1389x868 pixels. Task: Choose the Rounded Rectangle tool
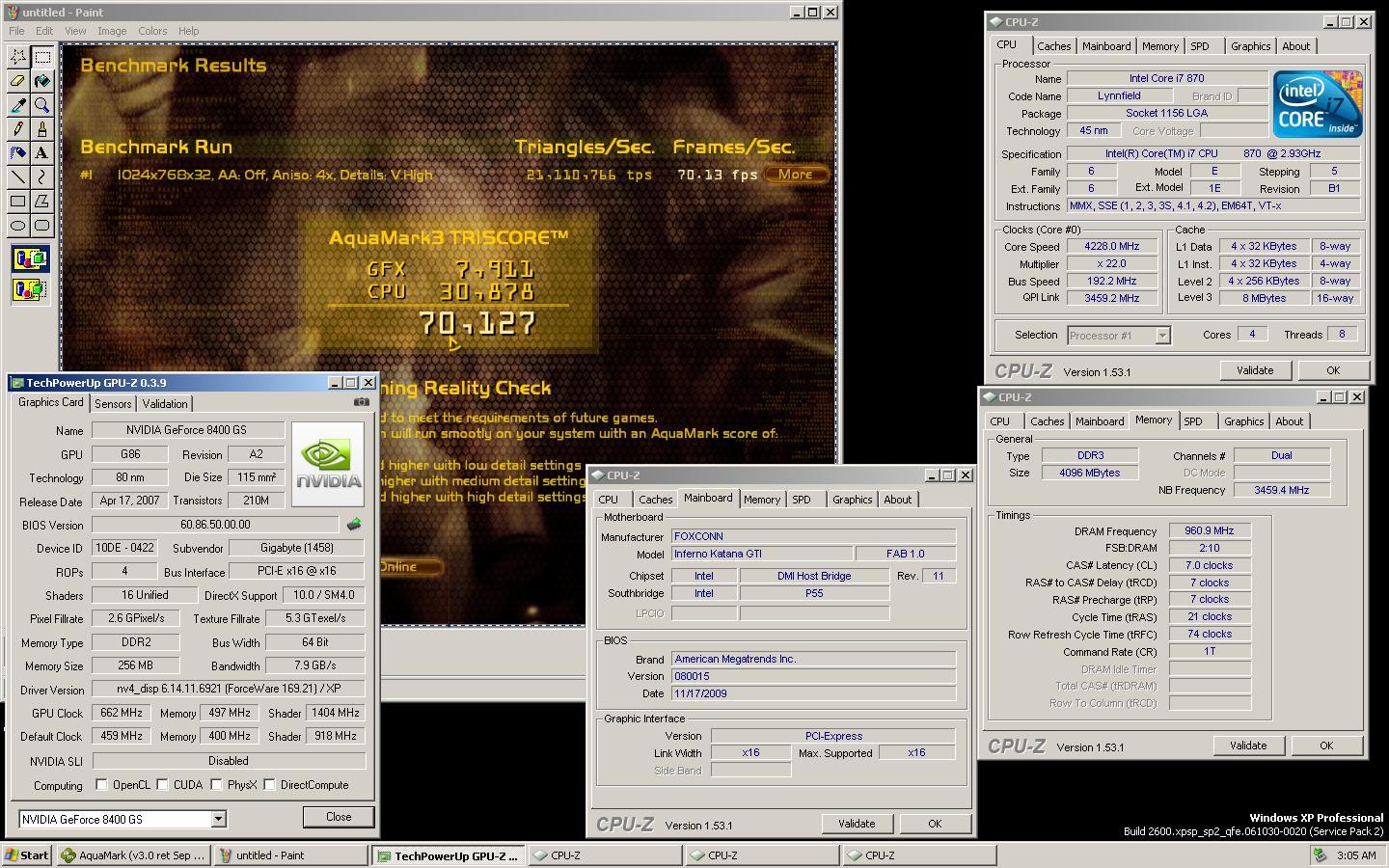pyautogui.click(x=42, y=226)
